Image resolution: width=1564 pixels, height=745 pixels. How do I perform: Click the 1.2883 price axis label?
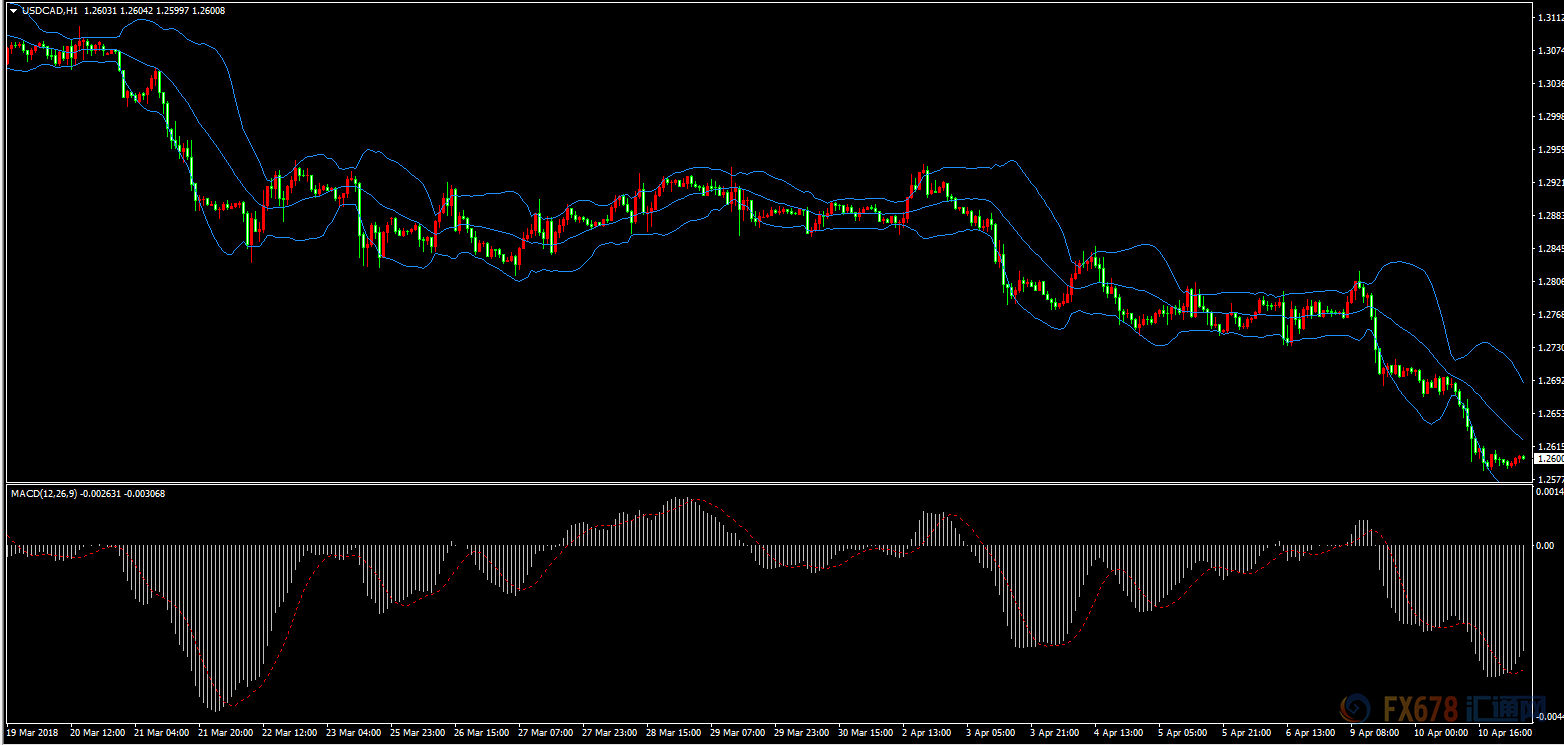click(1550, 215)
